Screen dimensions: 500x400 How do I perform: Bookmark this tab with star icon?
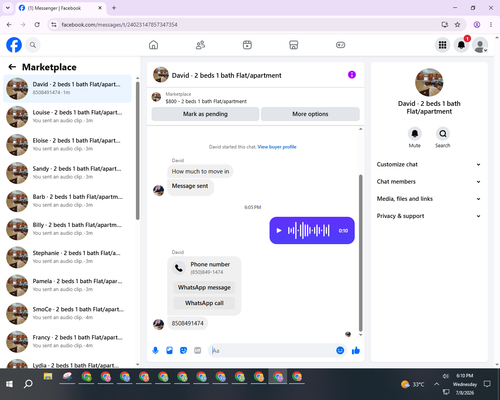(457, 25)
